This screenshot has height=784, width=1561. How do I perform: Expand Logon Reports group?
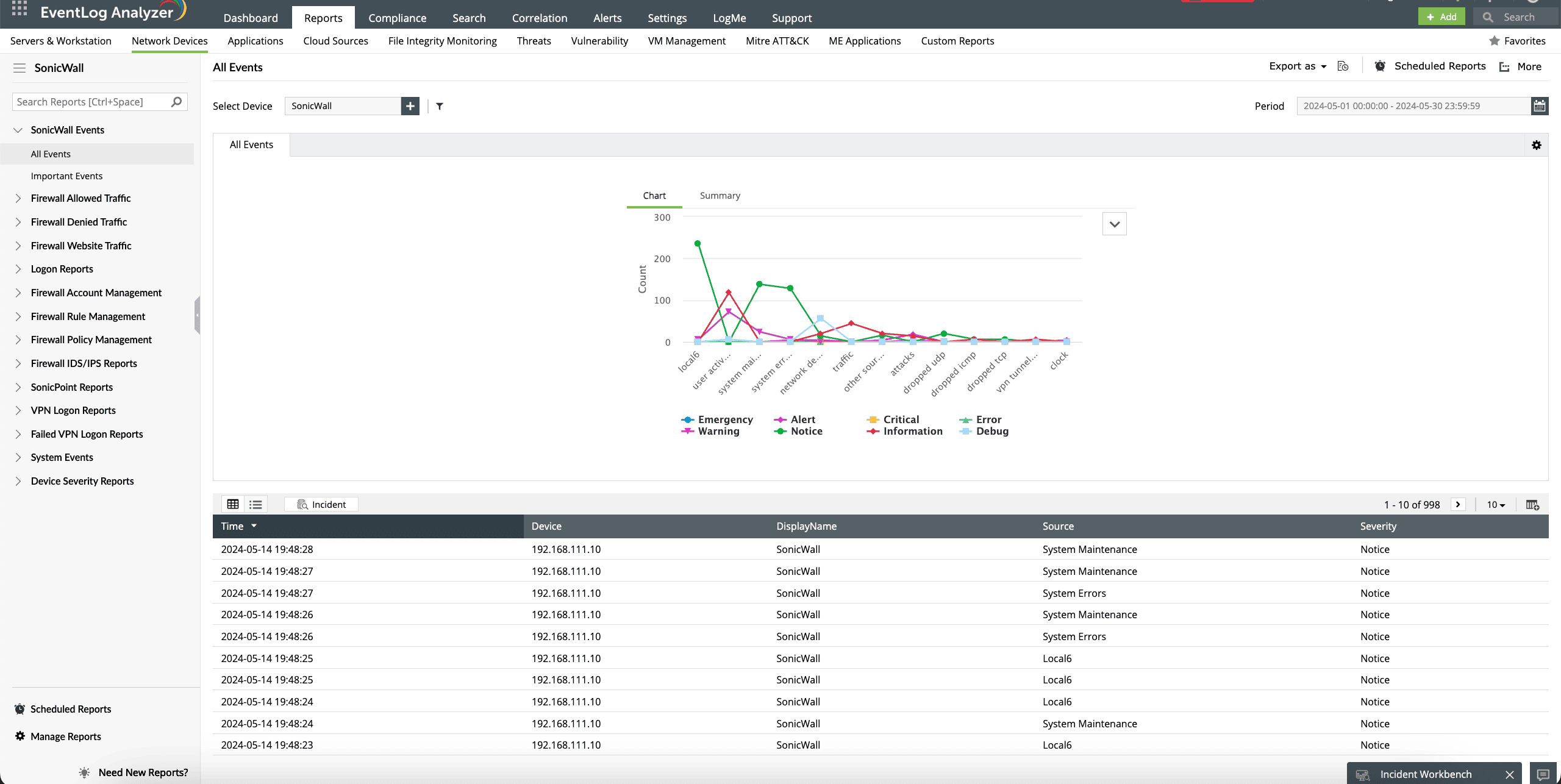[18, 269]
